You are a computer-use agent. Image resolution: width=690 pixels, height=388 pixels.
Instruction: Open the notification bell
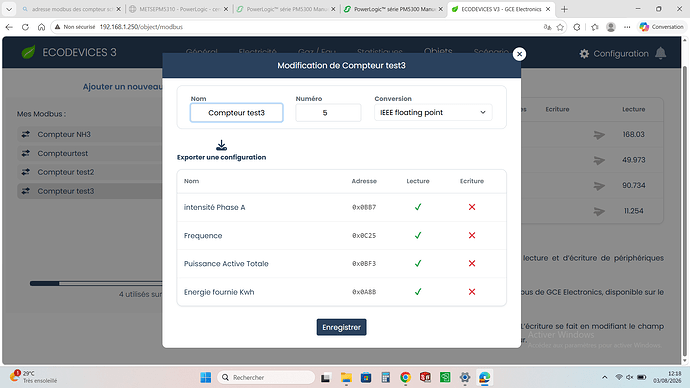tap(661, 53)
